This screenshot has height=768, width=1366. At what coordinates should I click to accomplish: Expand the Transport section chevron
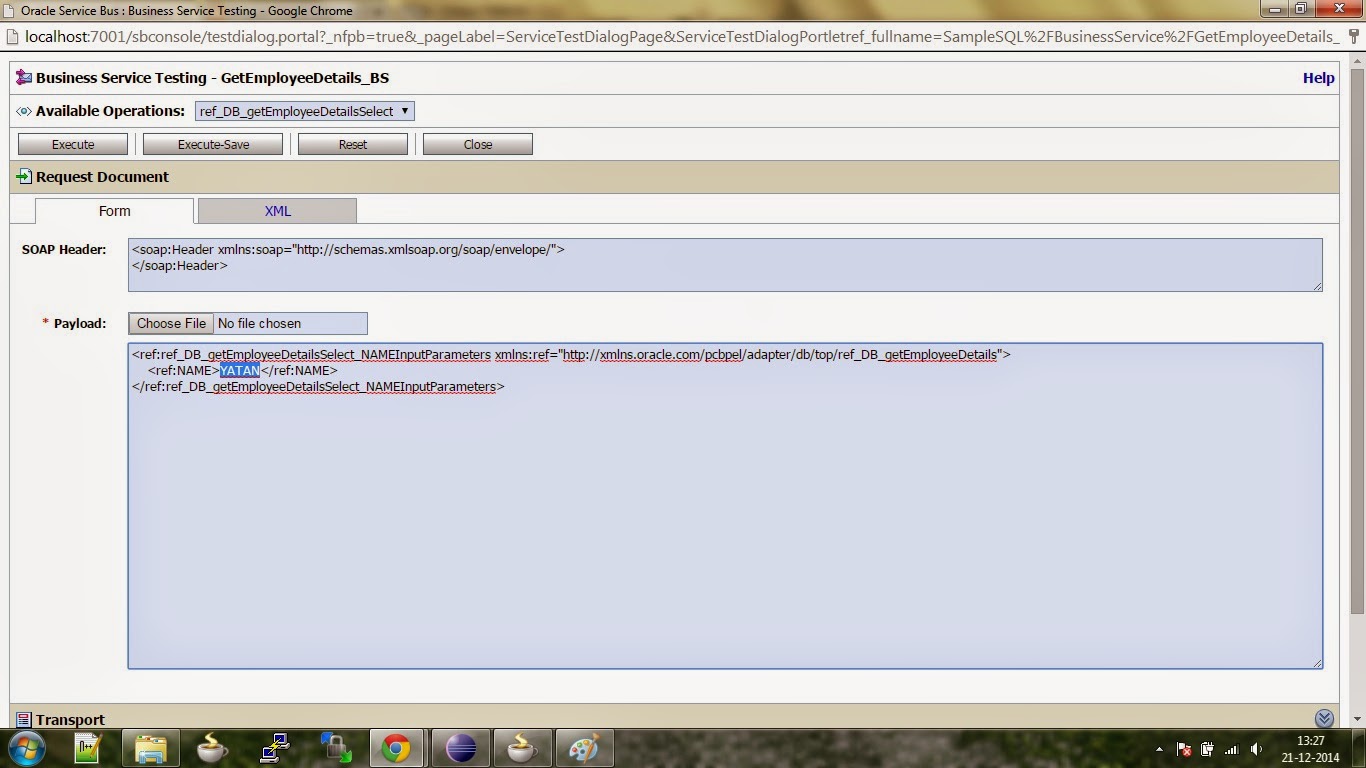point(1324,718)
